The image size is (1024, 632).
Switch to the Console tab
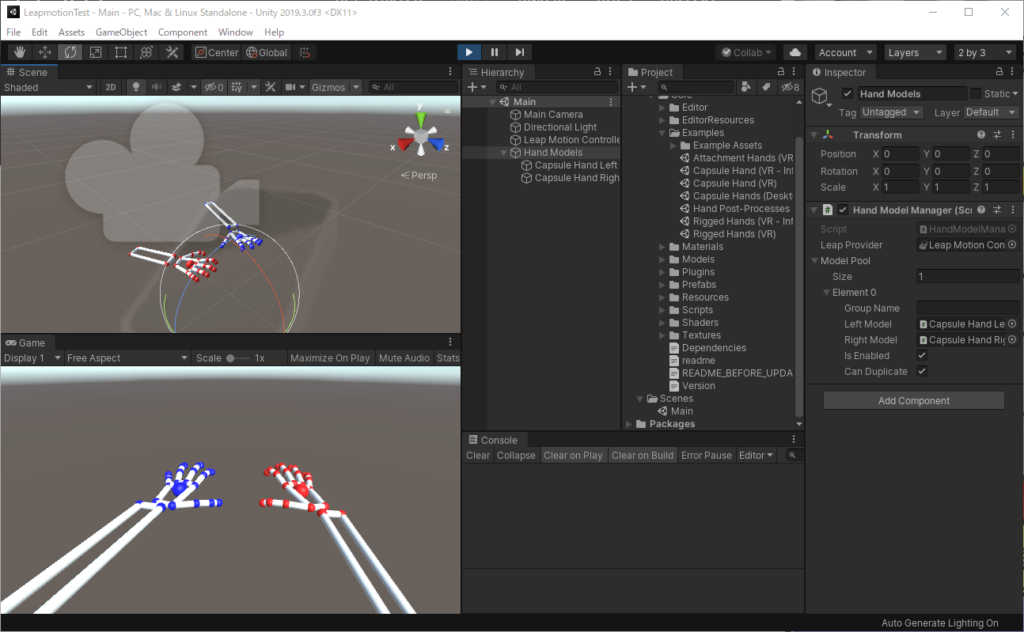tap(493, 440)
